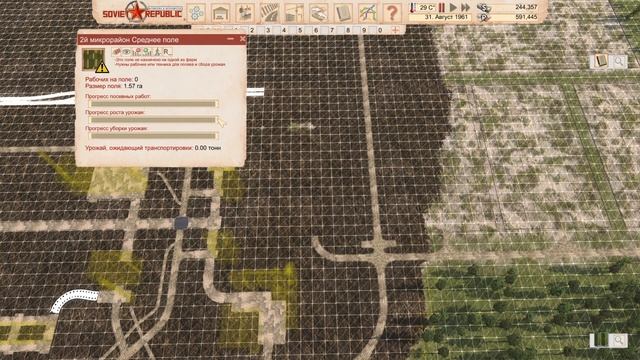
Task: Click the red plus add-shortcut button
Action: [x=395, y=30]
